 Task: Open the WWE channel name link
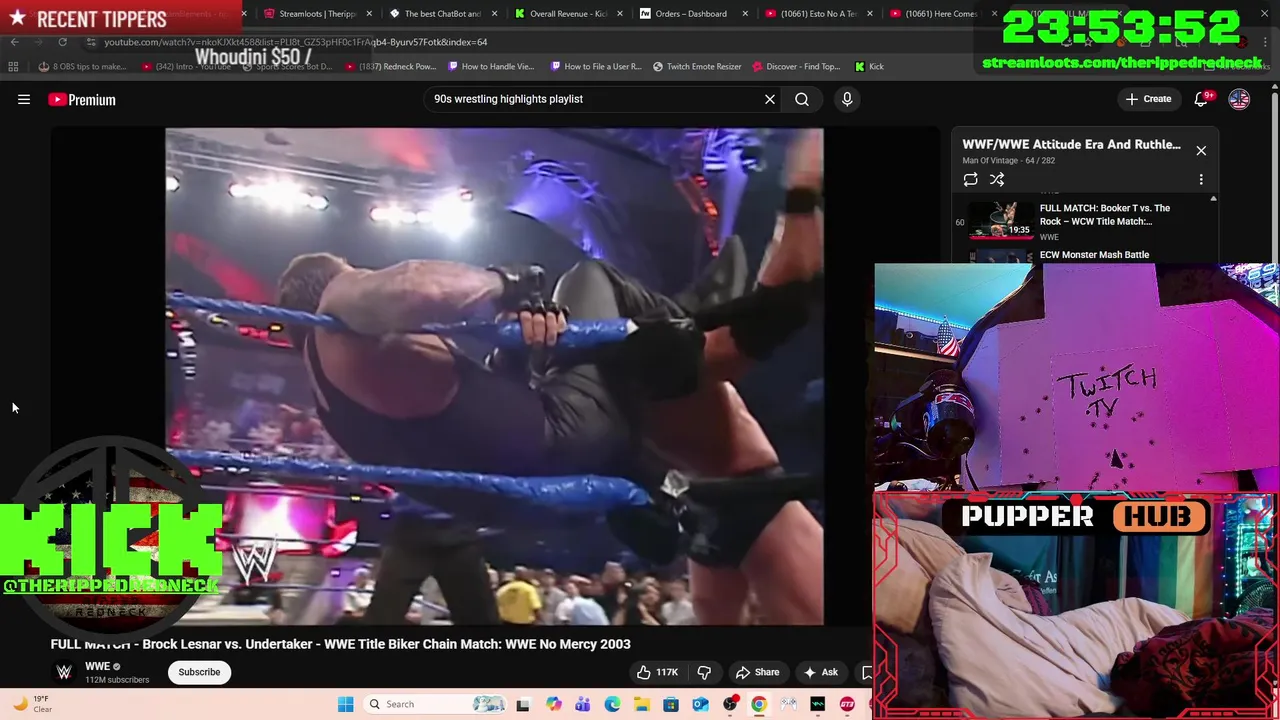[x=97, y=667]
